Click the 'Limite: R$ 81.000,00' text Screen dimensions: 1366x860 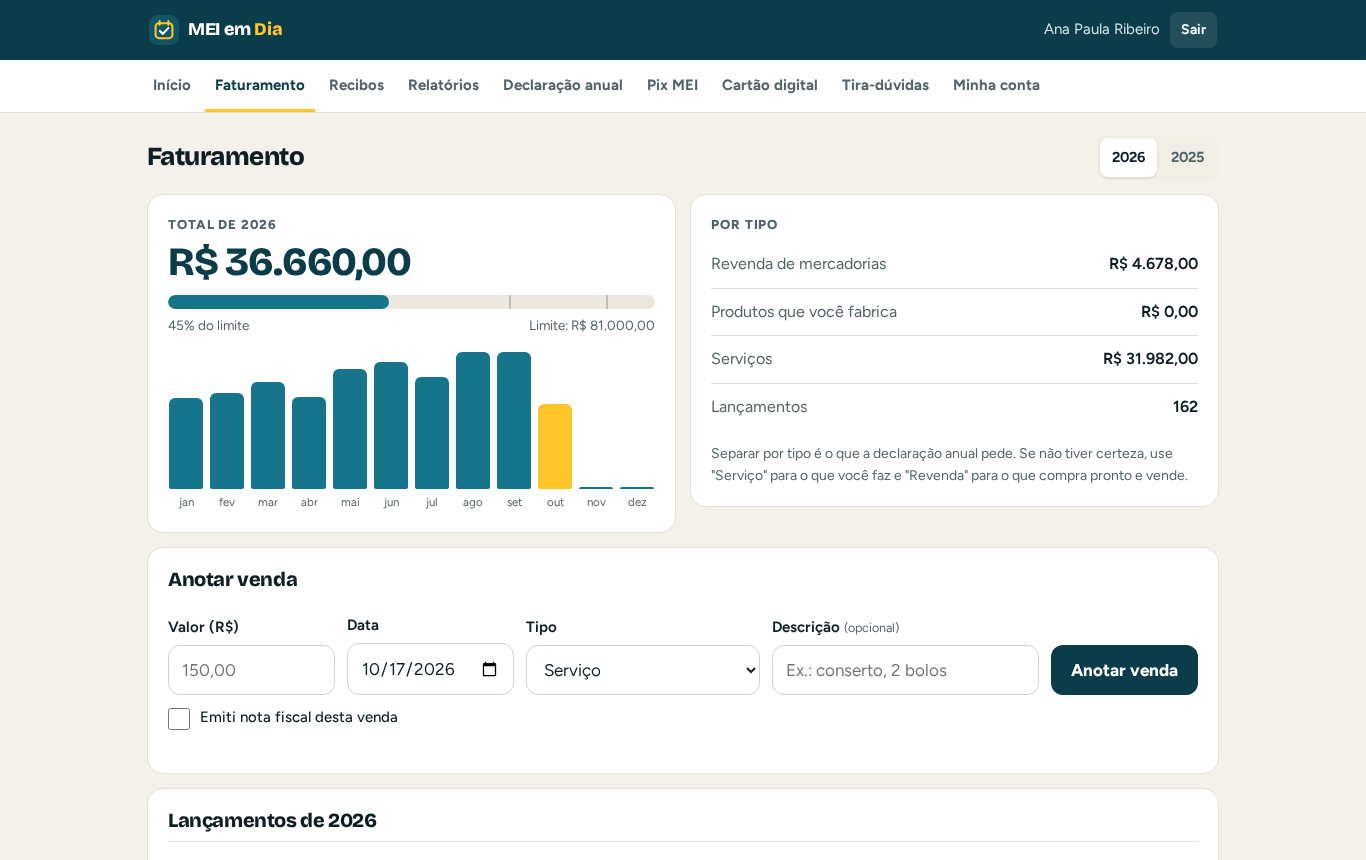pos(592,326)
